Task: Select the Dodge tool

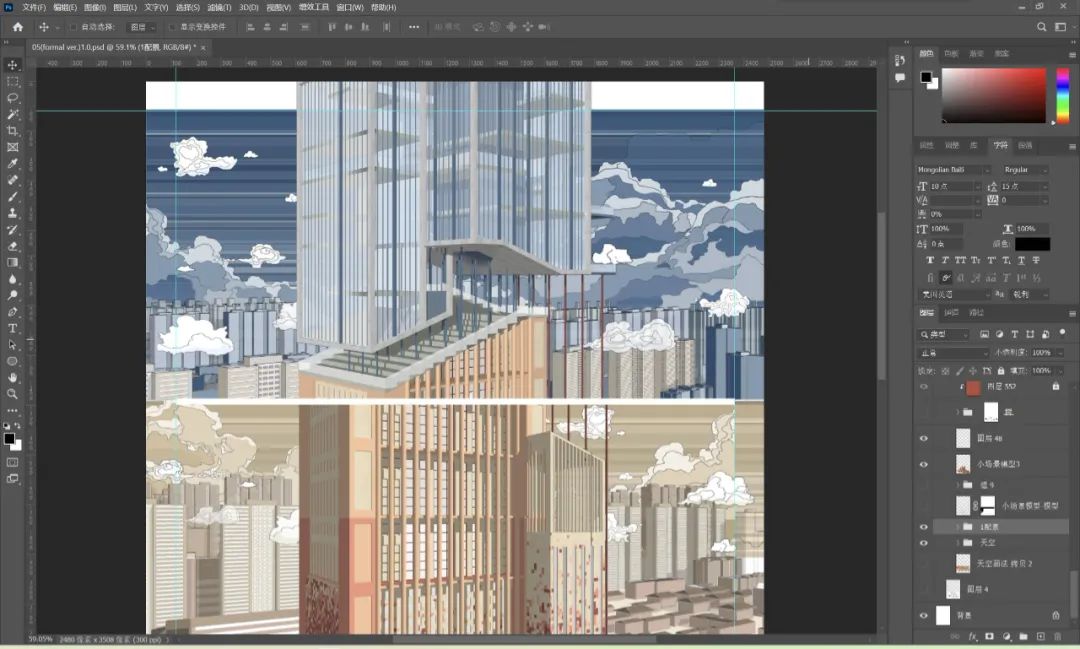Action: coord(12,296)
